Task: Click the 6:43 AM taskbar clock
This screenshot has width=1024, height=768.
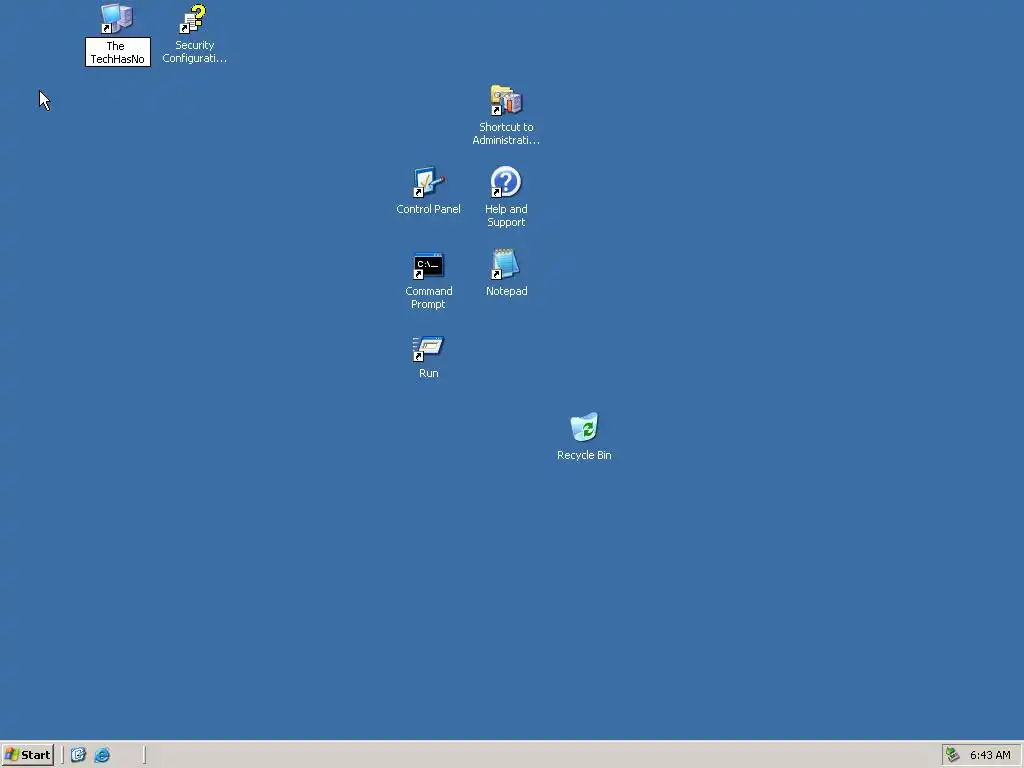Action: (x=990, y=756)
